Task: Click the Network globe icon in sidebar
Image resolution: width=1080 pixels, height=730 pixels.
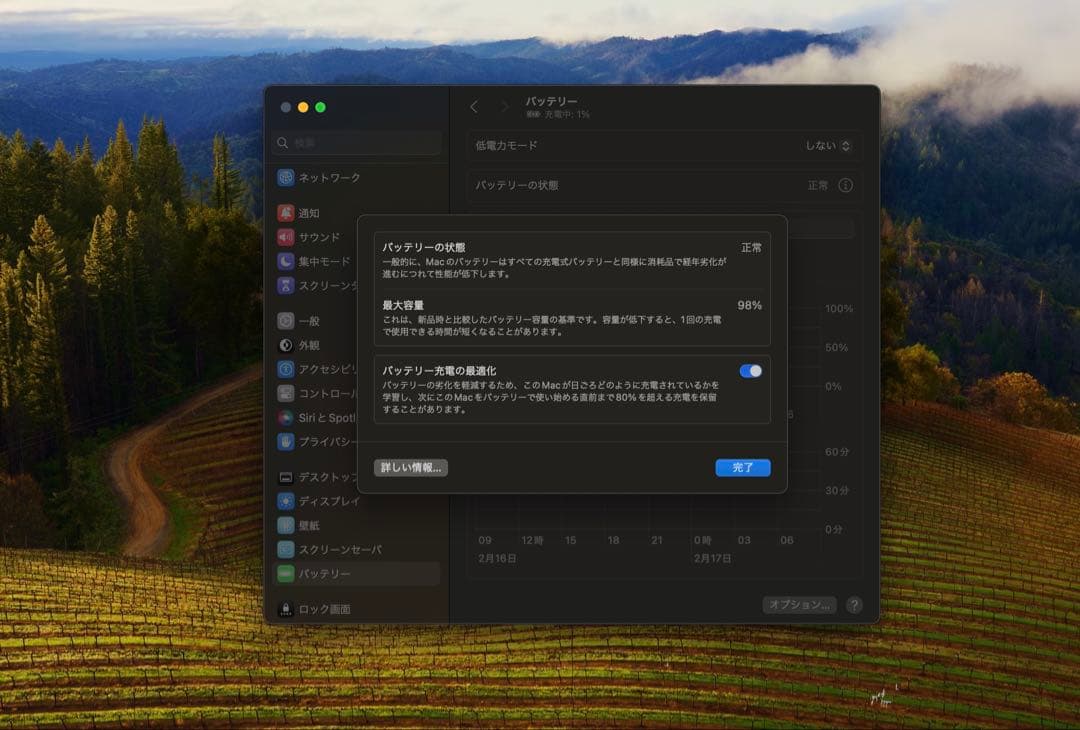Action: coord(286,178)
